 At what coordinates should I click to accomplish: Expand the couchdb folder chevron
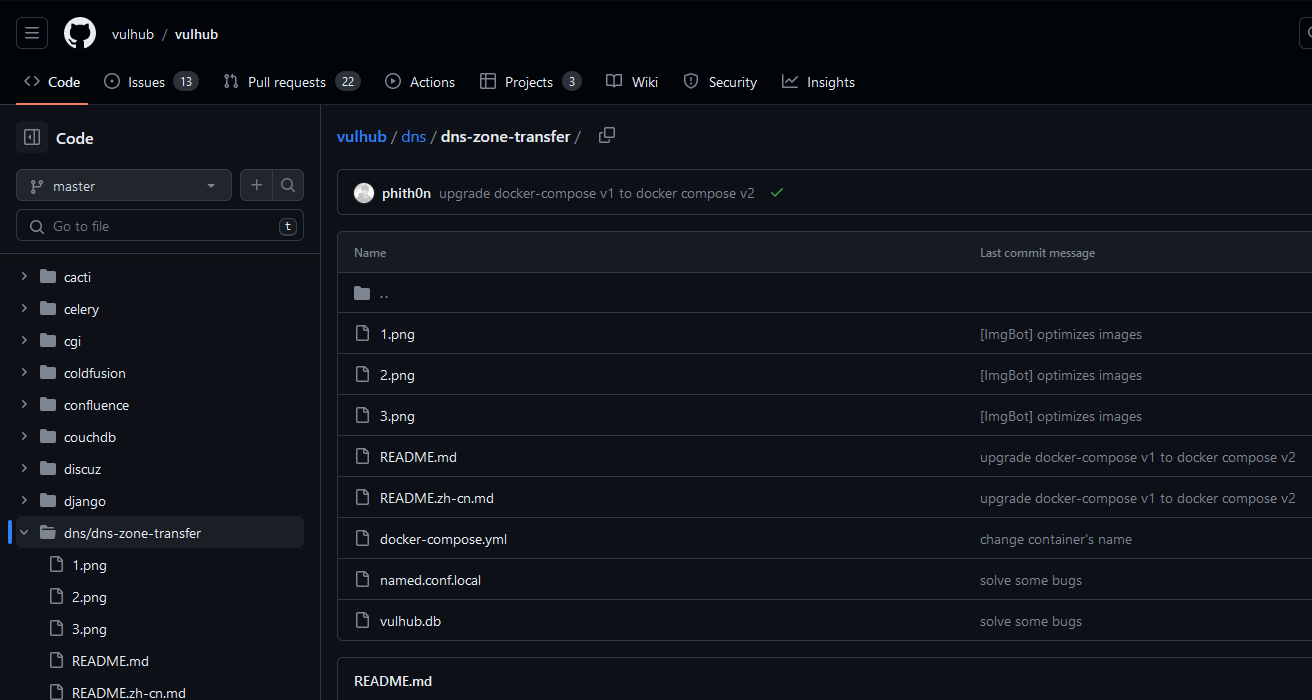(24, 436)
